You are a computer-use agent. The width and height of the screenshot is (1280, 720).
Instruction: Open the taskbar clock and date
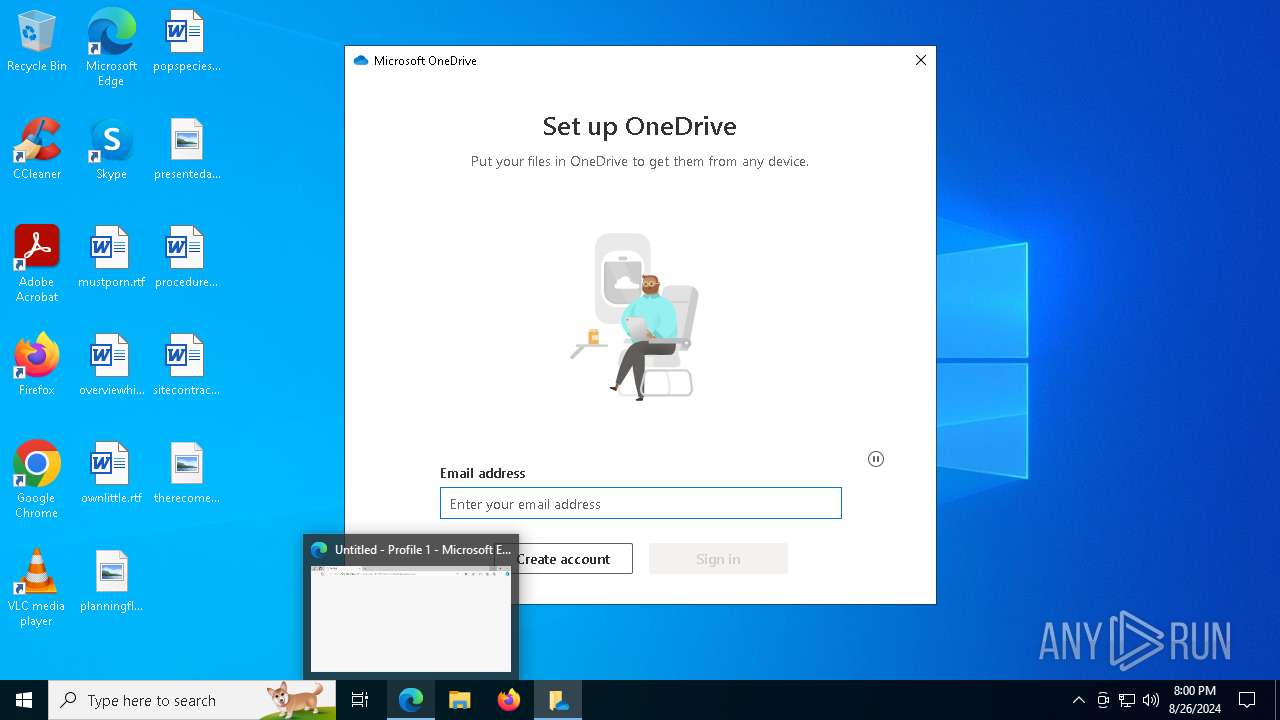[x=1194, y=700]
